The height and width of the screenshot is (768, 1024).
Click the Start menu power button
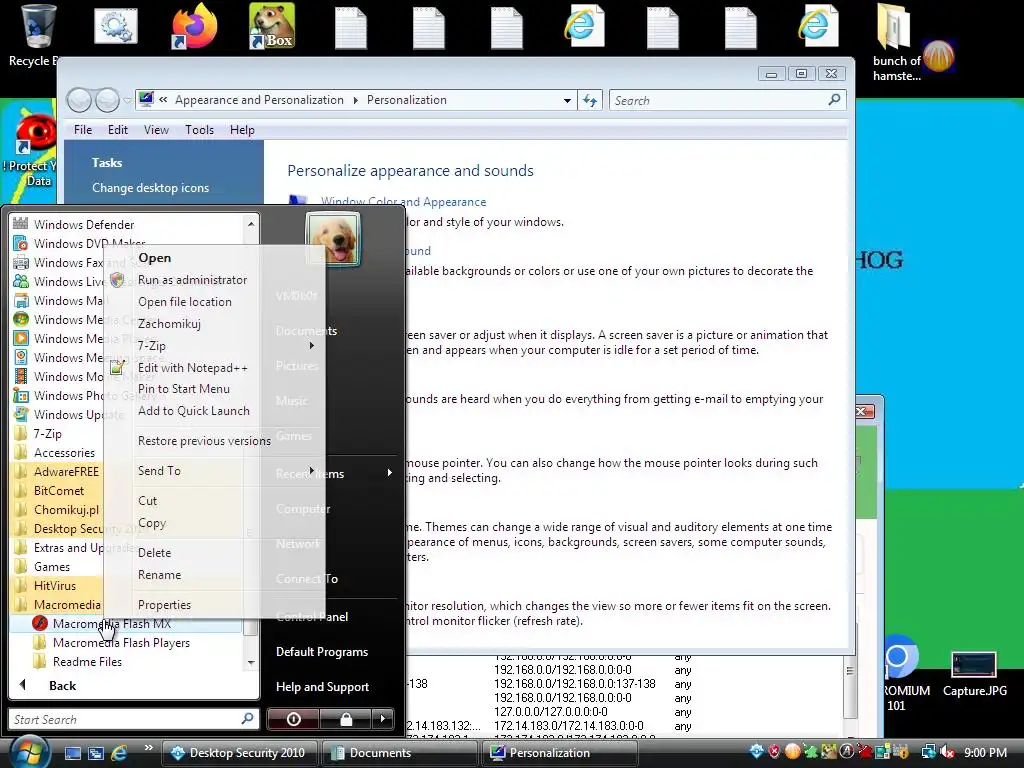point(293,719)
